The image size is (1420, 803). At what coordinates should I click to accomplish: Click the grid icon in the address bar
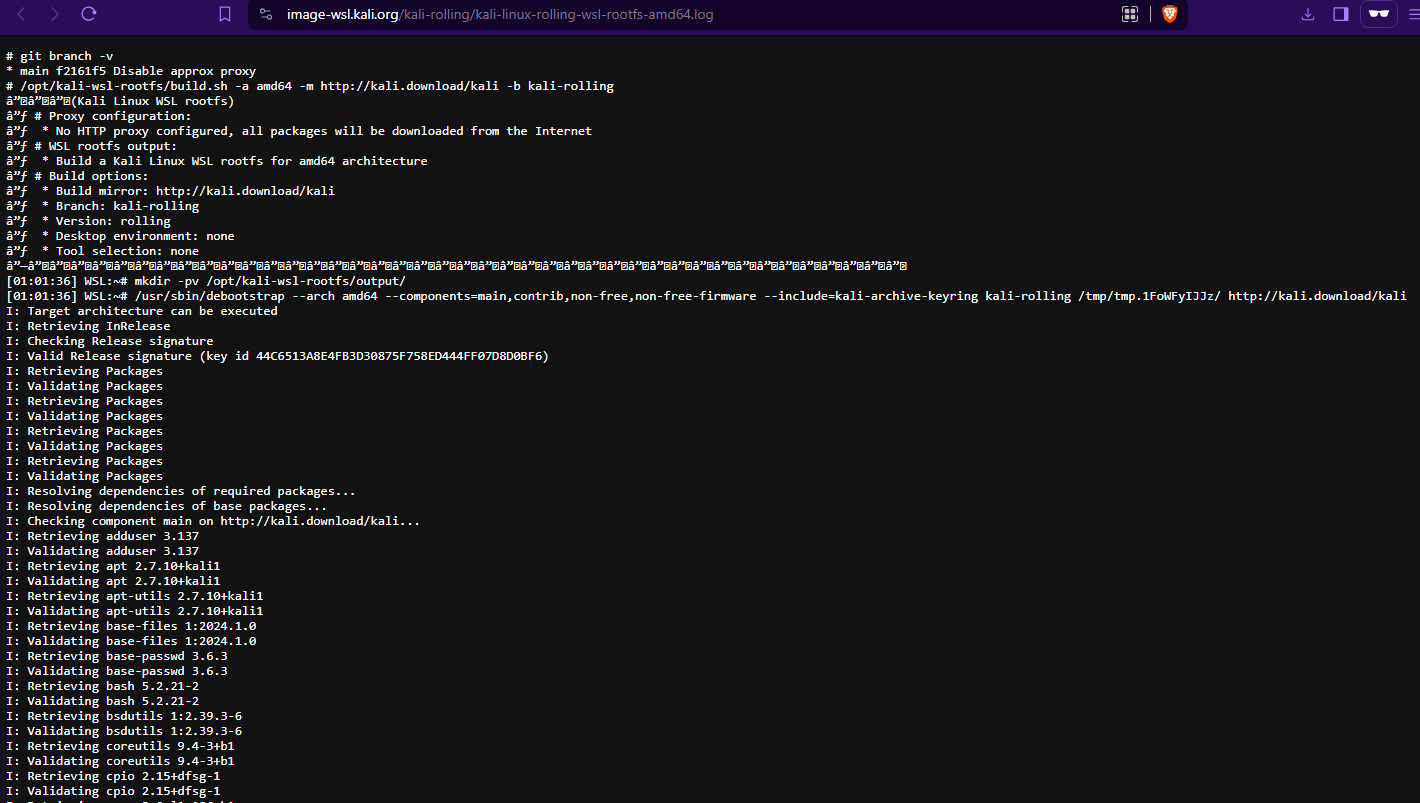coord(1130,14)
